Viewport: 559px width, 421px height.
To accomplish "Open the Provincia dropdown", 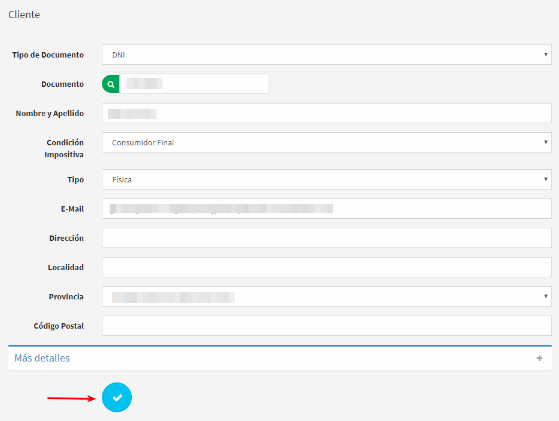I will 327,297.
